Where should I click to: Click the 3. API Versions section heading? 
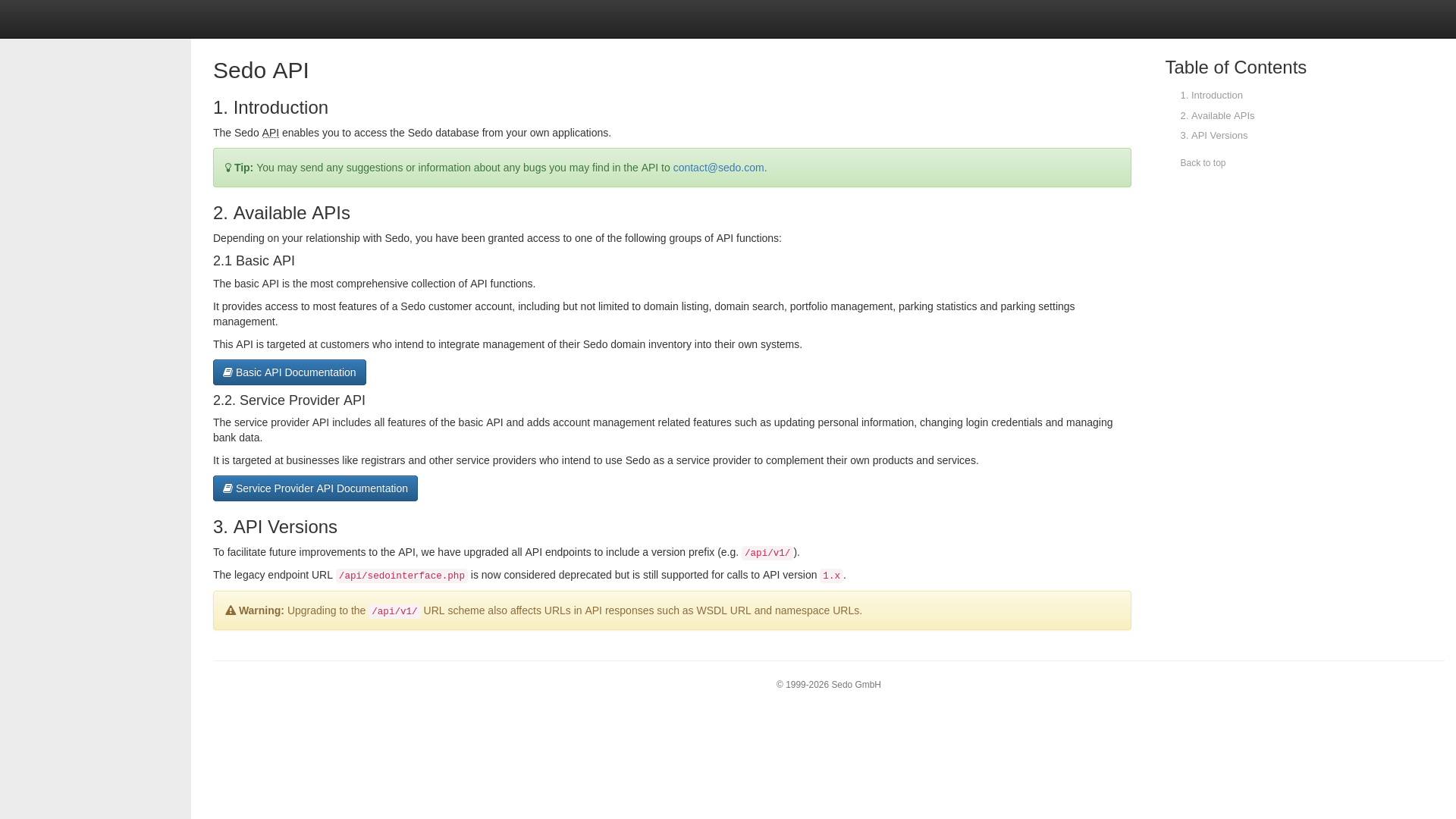[x=275, y=527]
